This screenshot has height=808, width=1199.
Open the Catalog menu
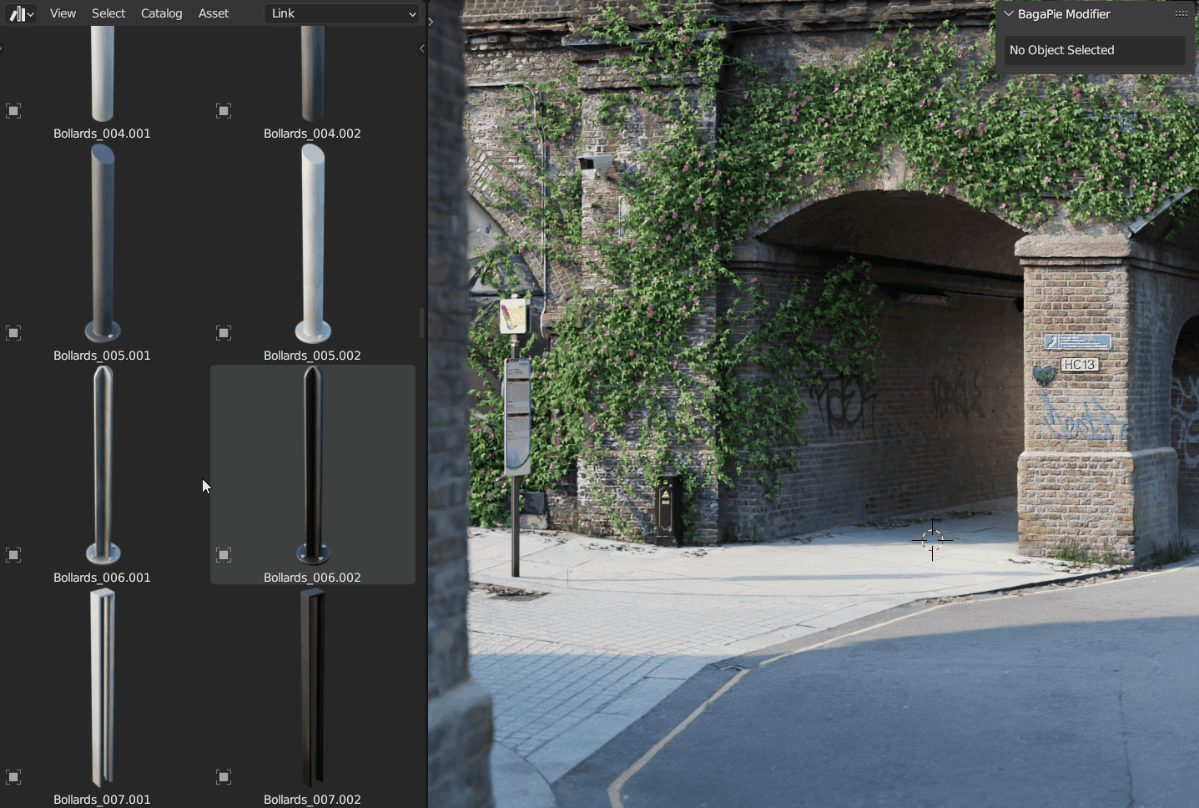[x=161, y=14]
